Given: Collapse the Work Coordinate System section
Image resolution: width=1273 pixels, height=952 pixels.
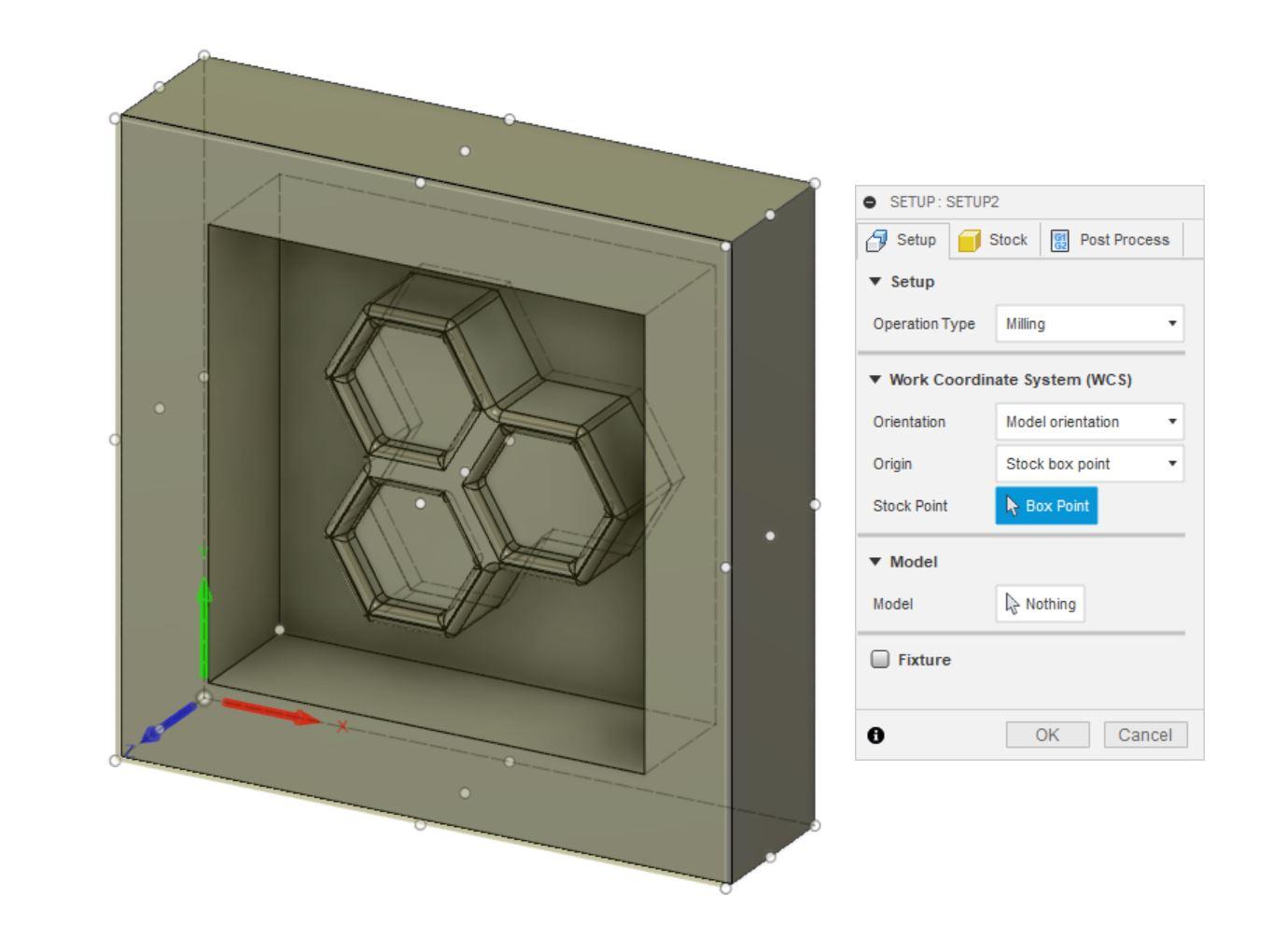Looking at the screenshot, I should [874, 379].
